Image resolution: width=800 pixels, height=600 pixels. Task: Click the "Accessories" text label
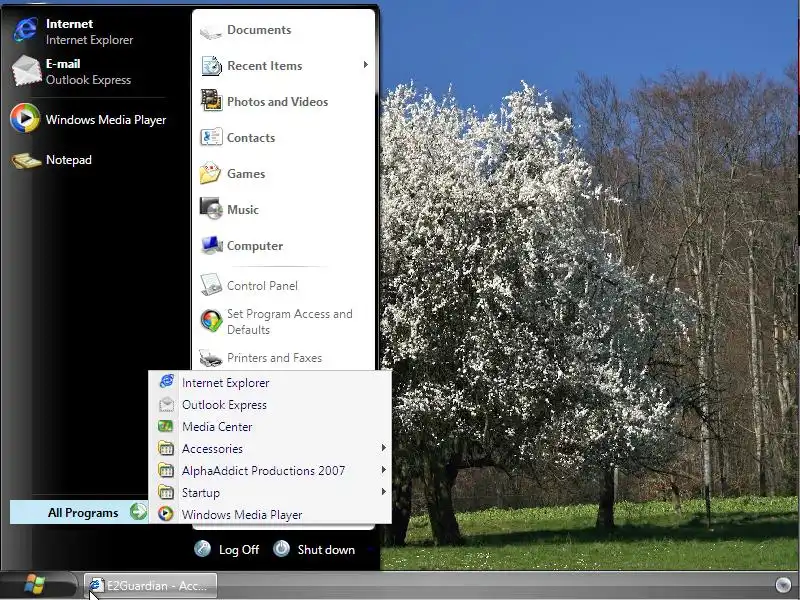pos(212,448)
